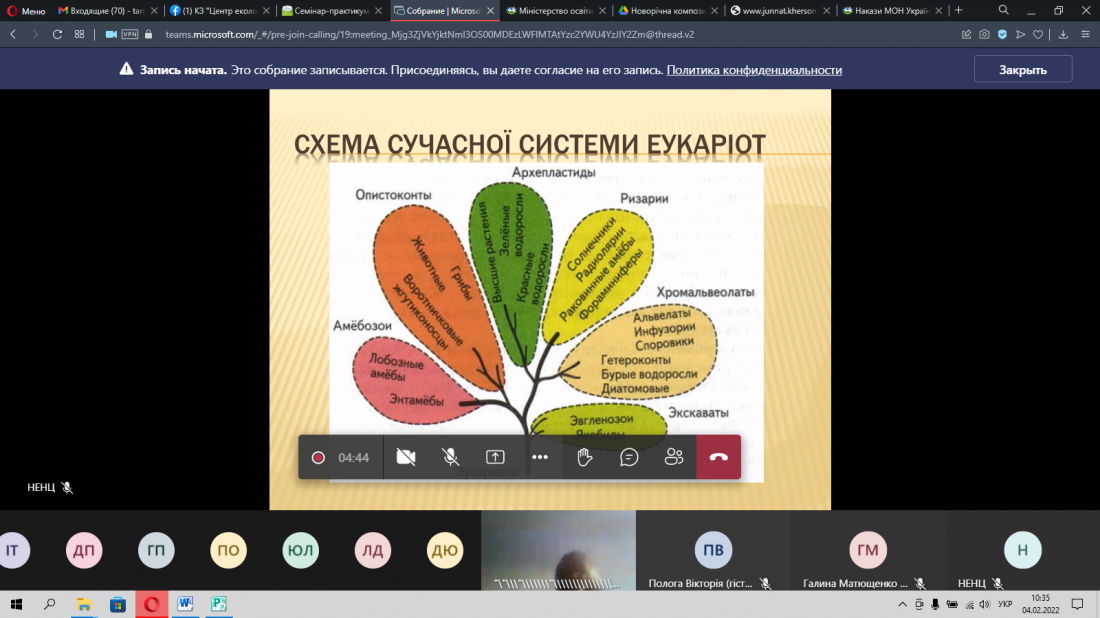Reload the Teams page

click(x=58, y=34)
